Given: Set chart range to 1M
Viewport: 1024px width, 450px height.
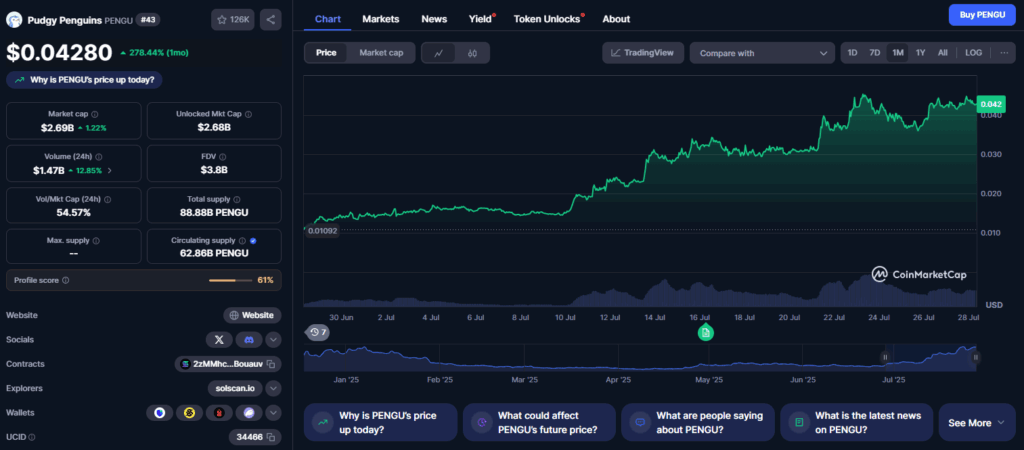Looking at the screenshot, I should click(x=897, y=53).
